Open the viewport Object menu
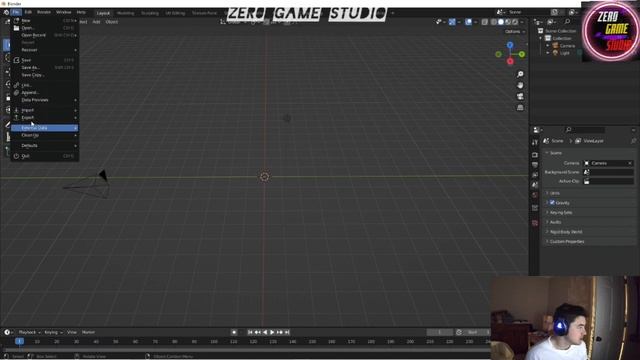640x360 pixels. pyautogui.click(x=111, y=22)
